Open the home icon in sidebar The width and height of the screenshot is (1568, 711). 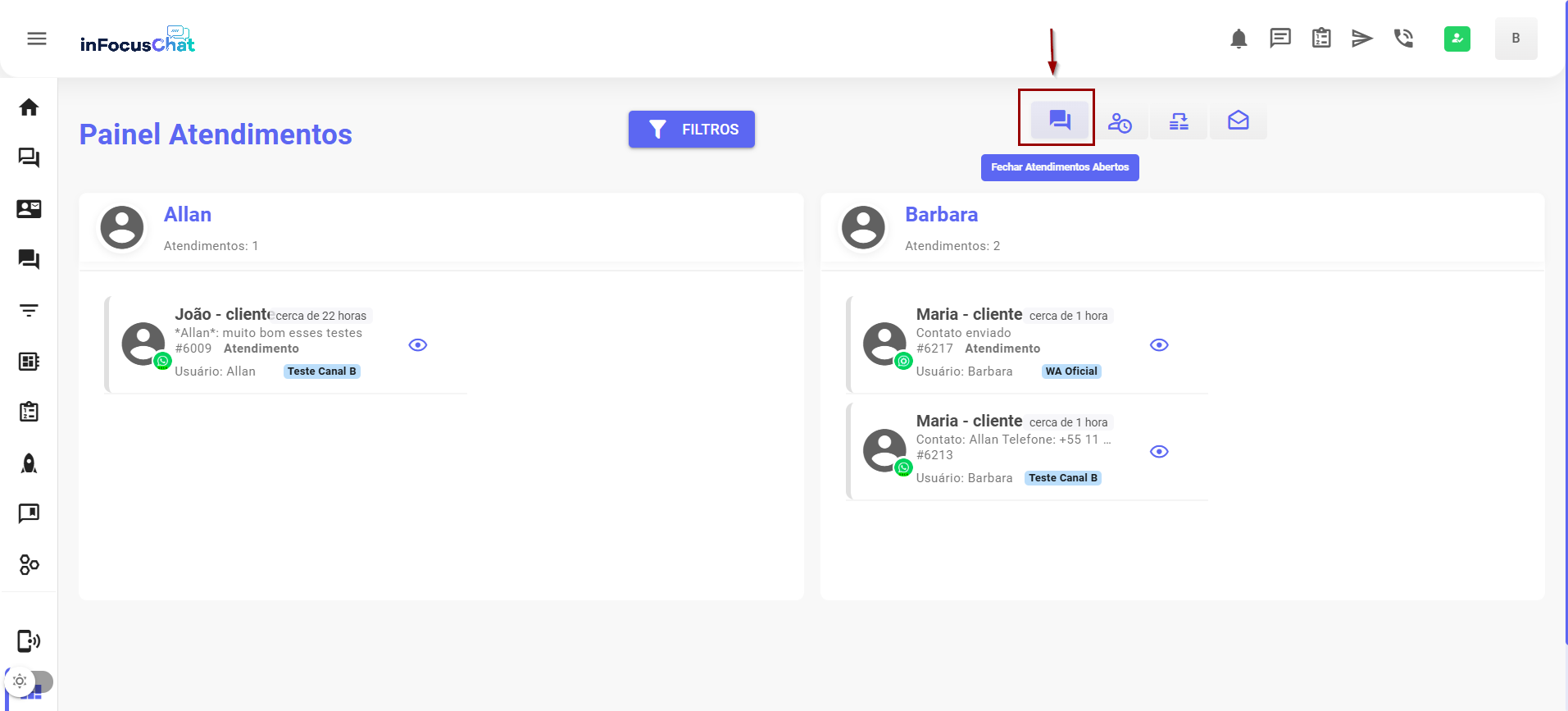point(29,107)
